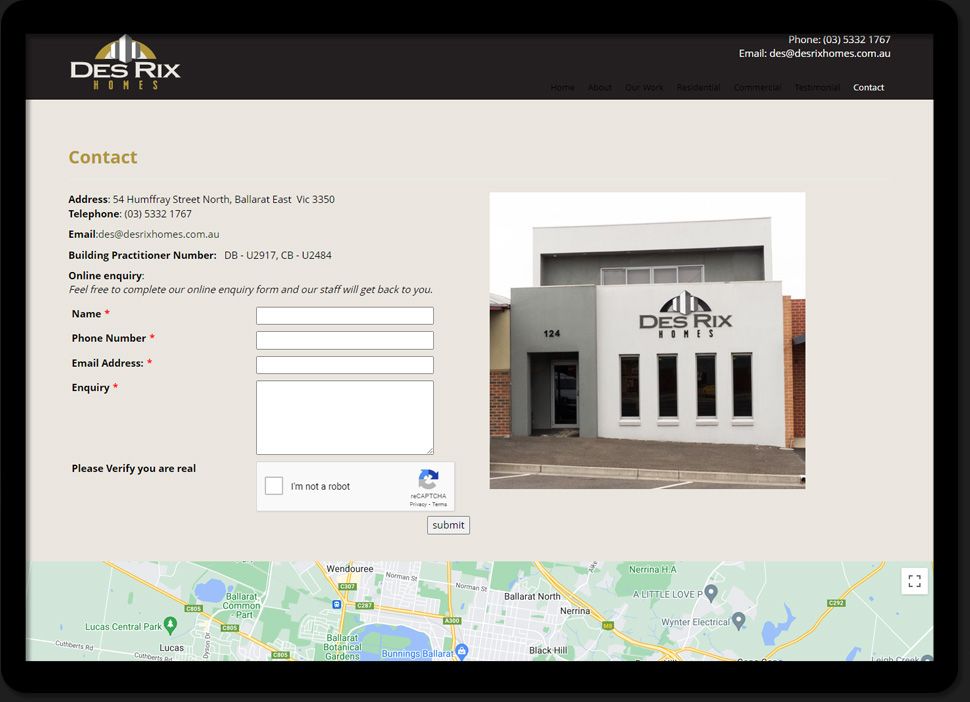Screen dimensions: 970x702
Task: Click the Des Rix Homes logo
Action: (125, 64)
